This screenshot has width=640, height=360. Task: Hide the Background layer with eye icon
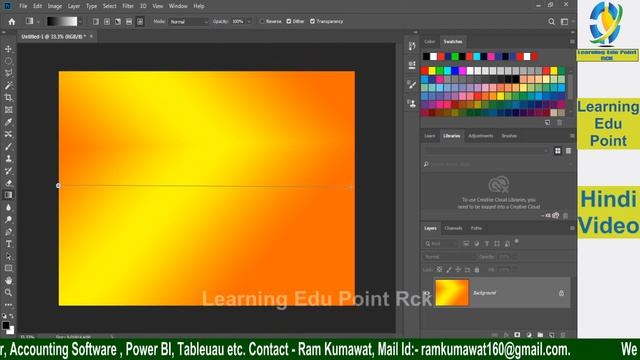point(427,293)
